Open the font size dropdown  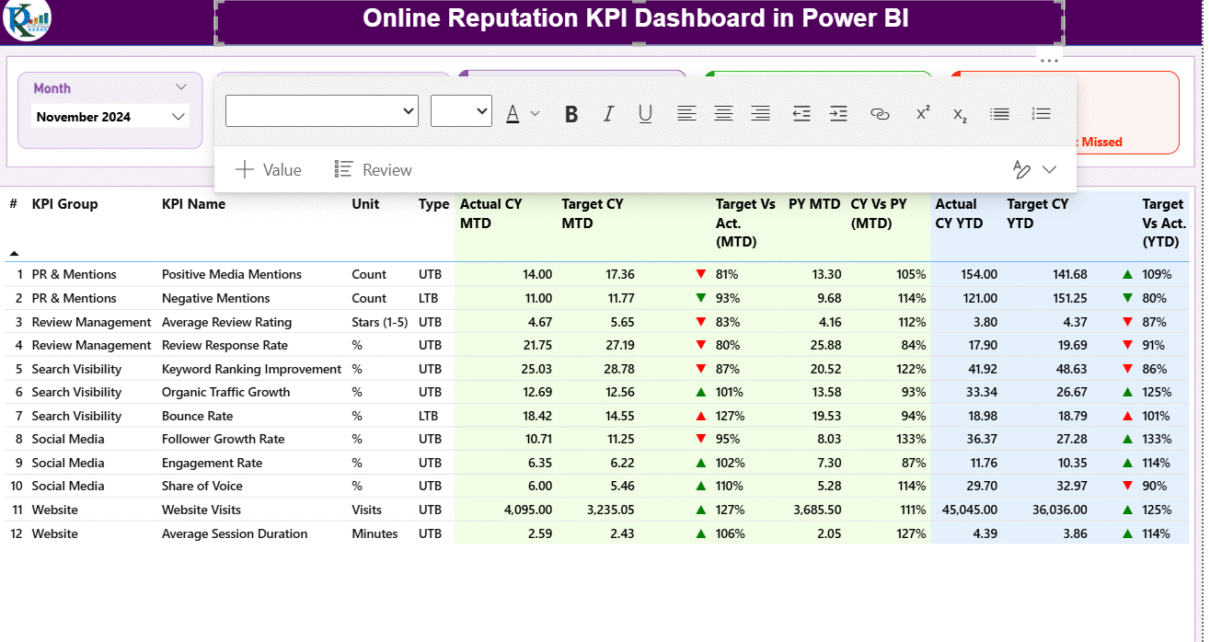click(x=461, y=111)
